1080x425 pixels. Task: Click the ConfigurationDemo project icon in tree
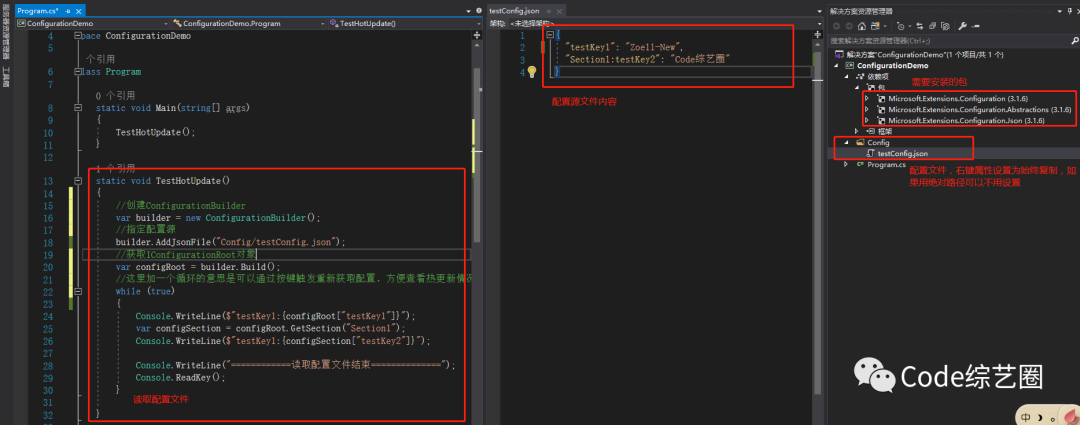(x=850, y=65)
